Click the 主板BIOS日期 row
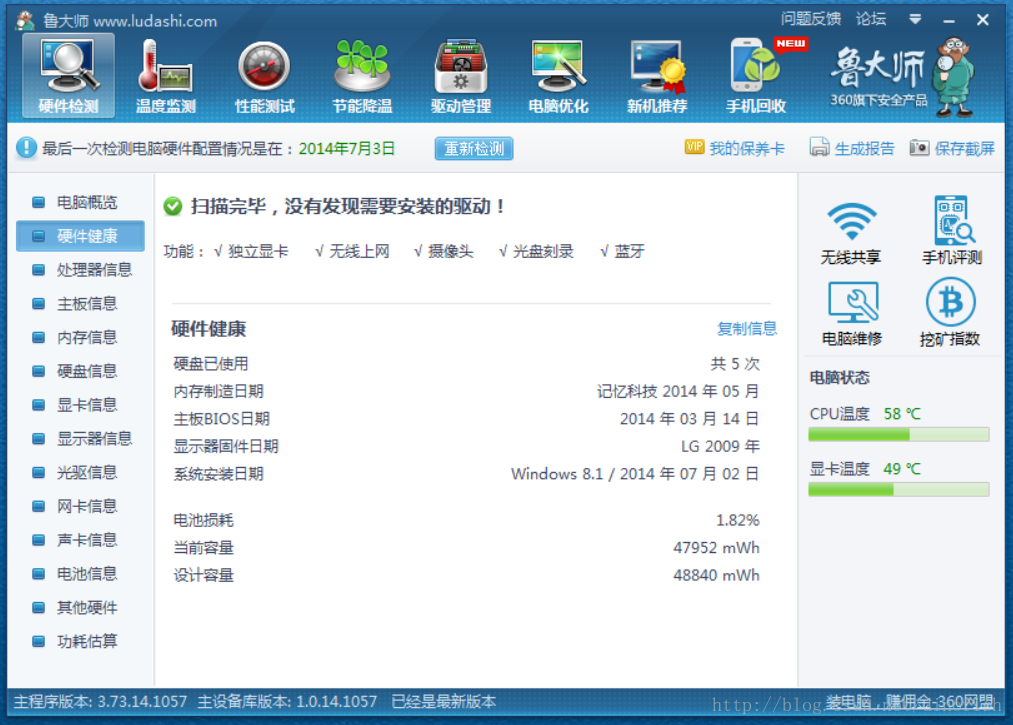 pos(466,419)
